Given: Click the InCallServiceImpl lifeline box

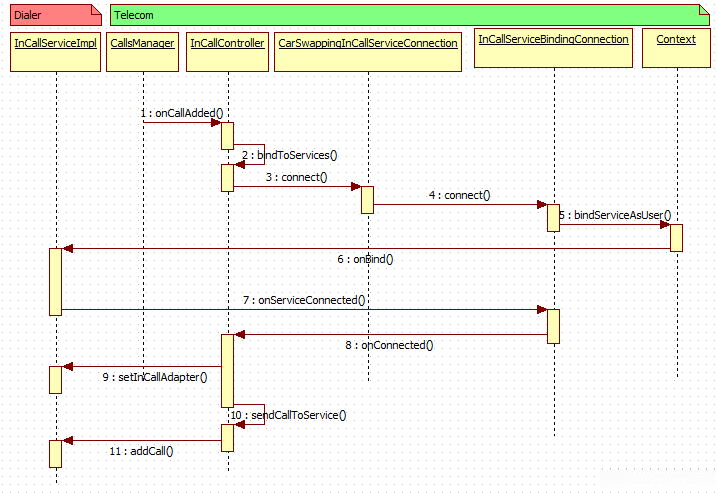Looking at the screenshot, I should [55, 52].
